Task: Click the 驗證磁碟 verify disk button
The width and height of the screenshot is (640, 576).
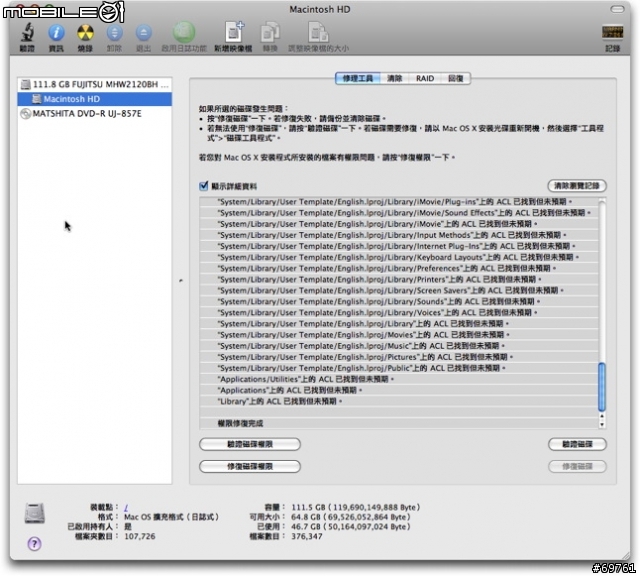Action: 577,444
